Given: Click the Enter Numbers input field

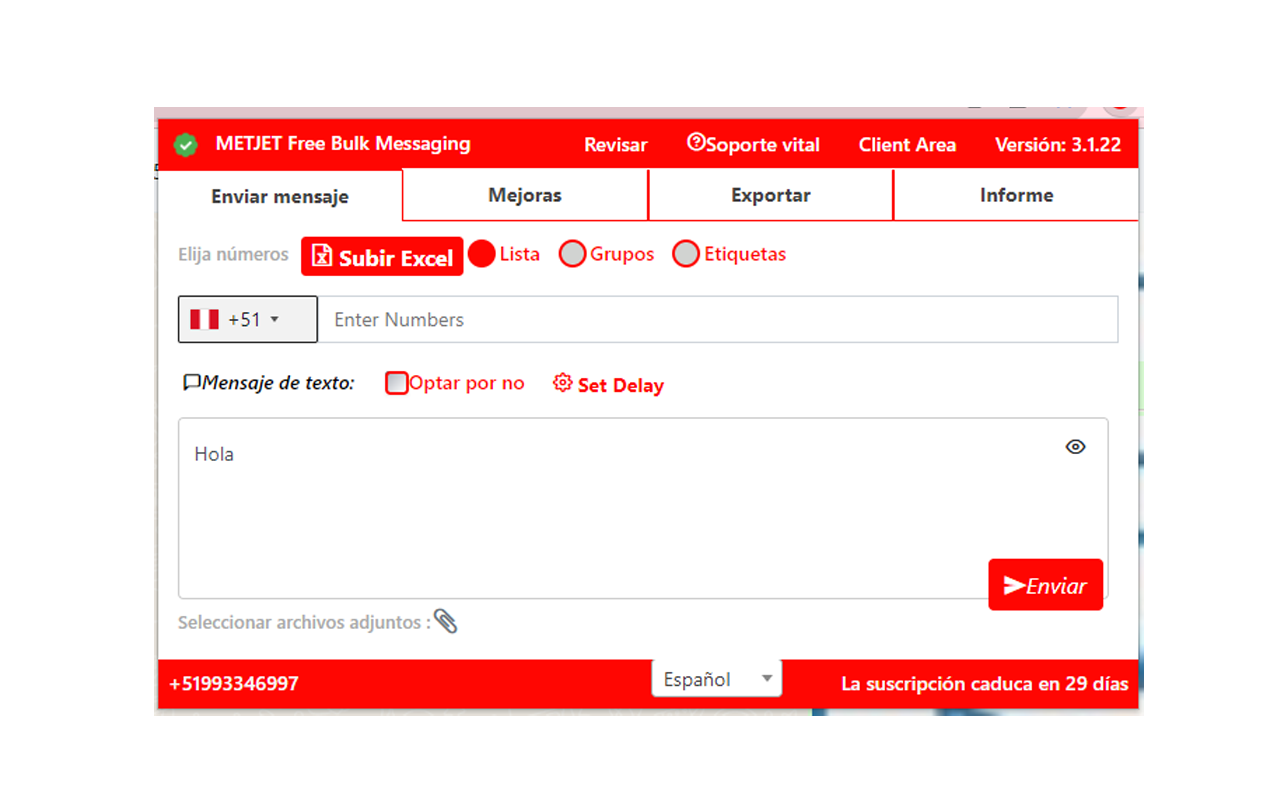Looking at the screenshot, I should 600,319.
